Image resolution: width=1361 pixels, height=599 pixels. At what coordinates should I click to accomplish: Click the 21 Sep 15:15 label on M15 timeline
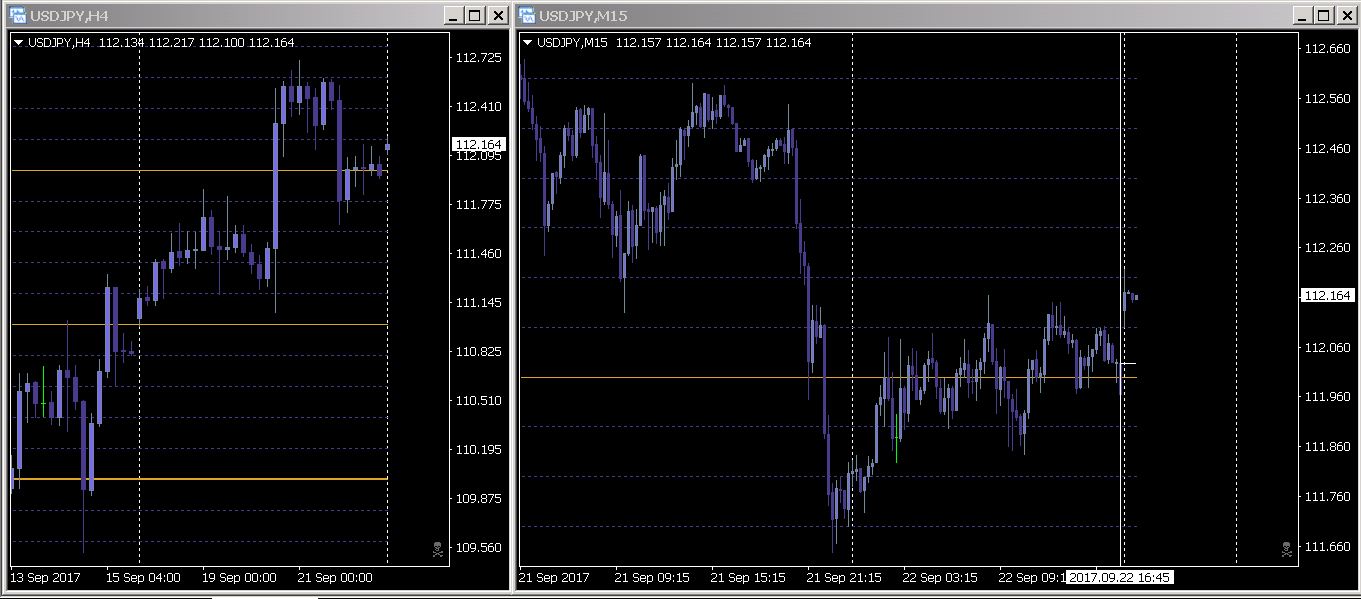pyautogui.click(x=748, y=577)
